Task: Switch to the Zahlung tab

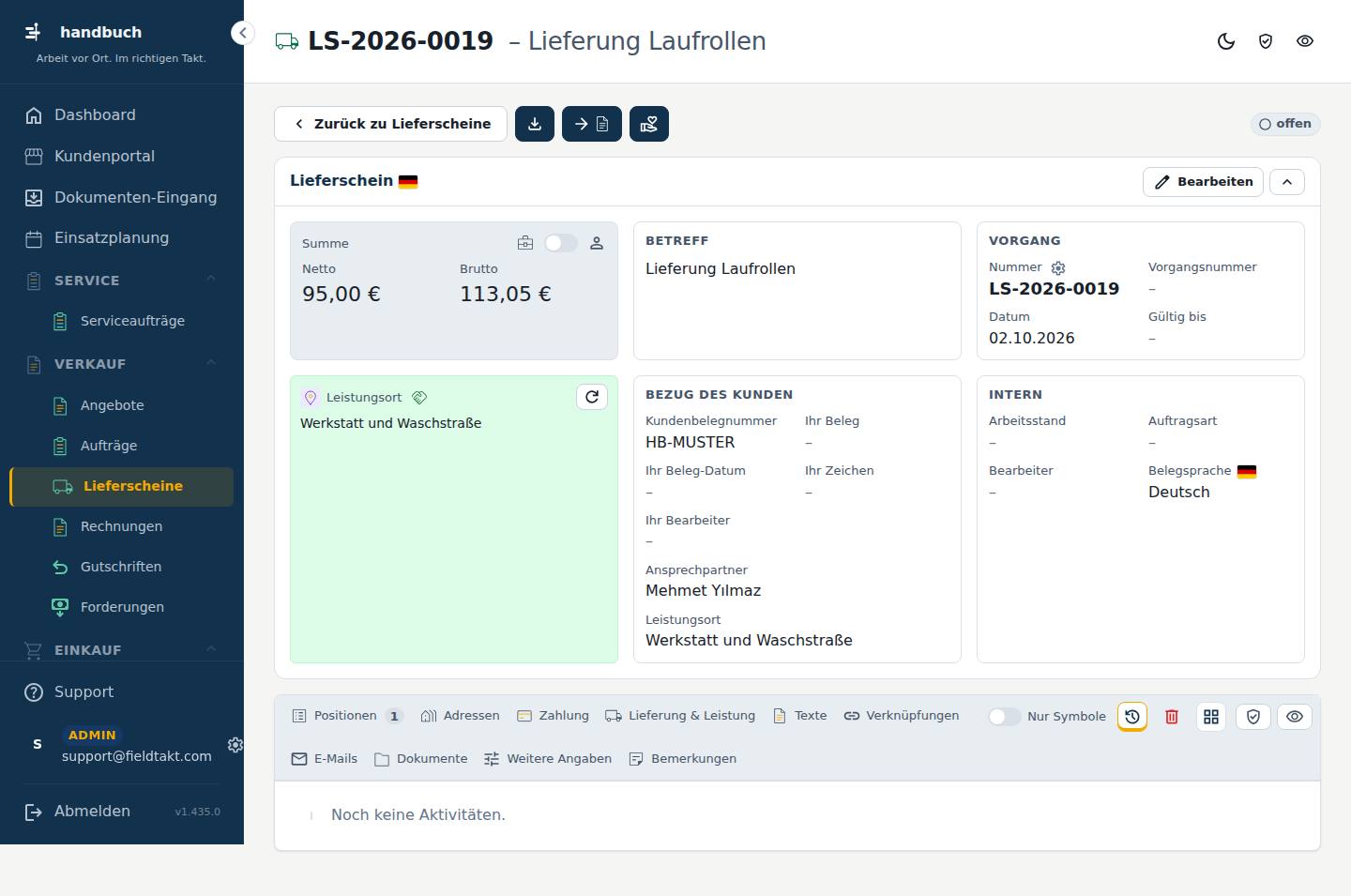Action: (x=553, y=716)
